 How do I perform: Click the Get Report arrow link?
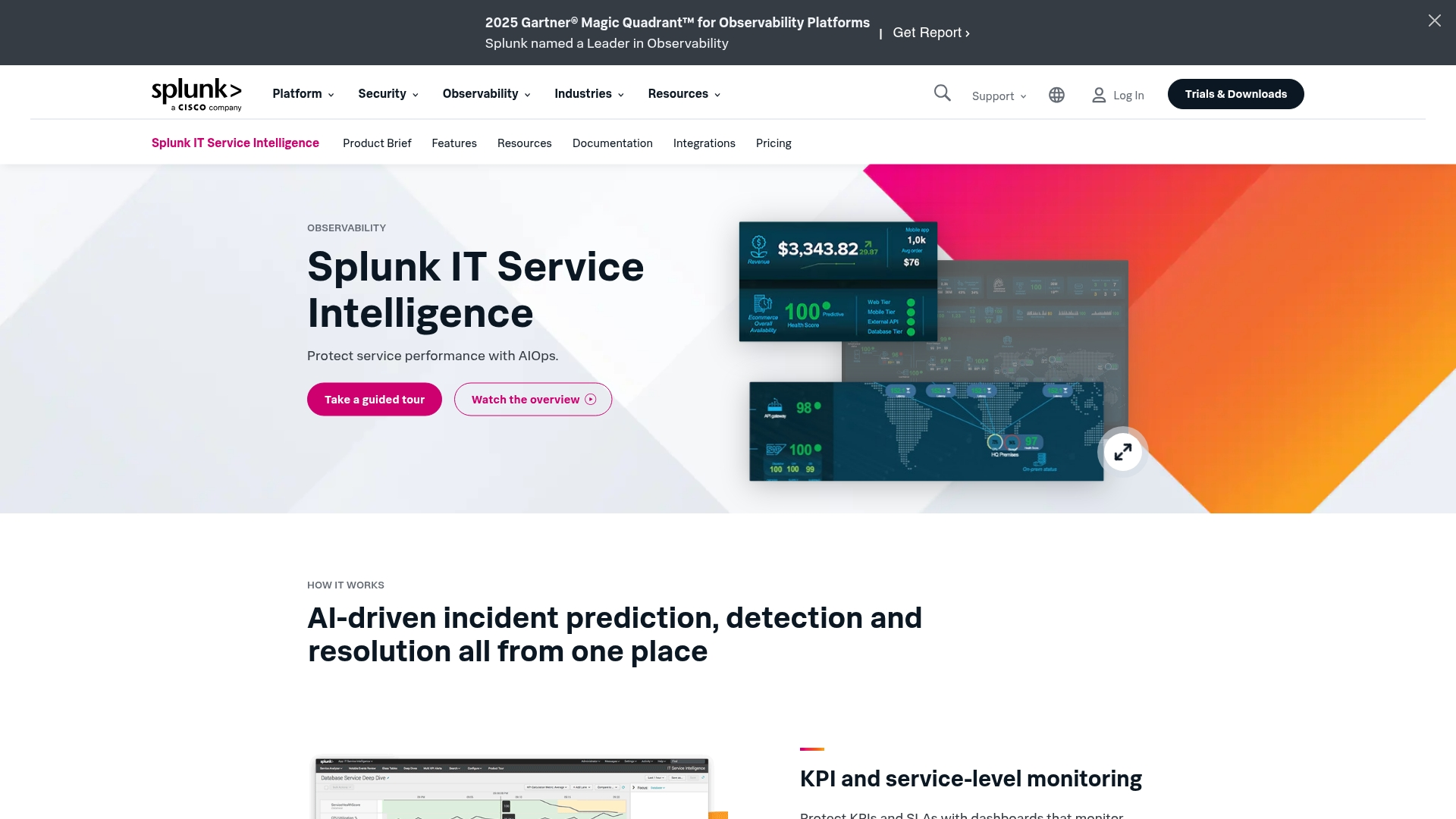(x=930, y=33)
